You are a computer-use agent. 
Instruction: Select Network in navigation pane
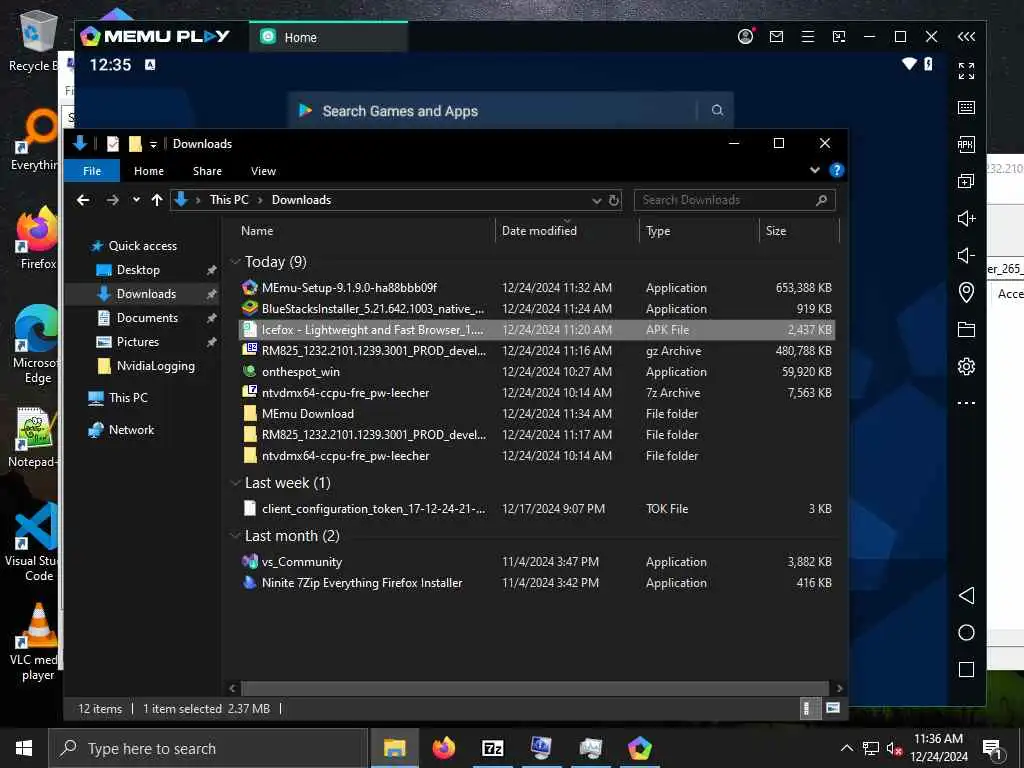(131, 430)
